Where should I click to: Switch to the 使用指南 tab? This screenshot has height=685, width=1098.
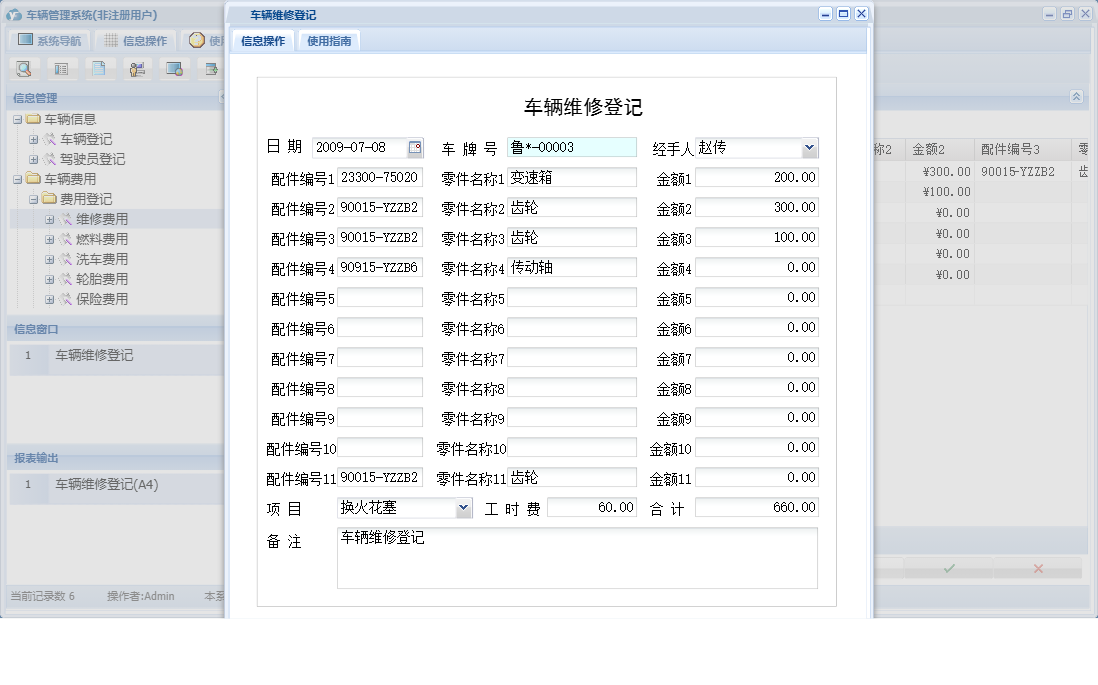click(x=329, y=41)
